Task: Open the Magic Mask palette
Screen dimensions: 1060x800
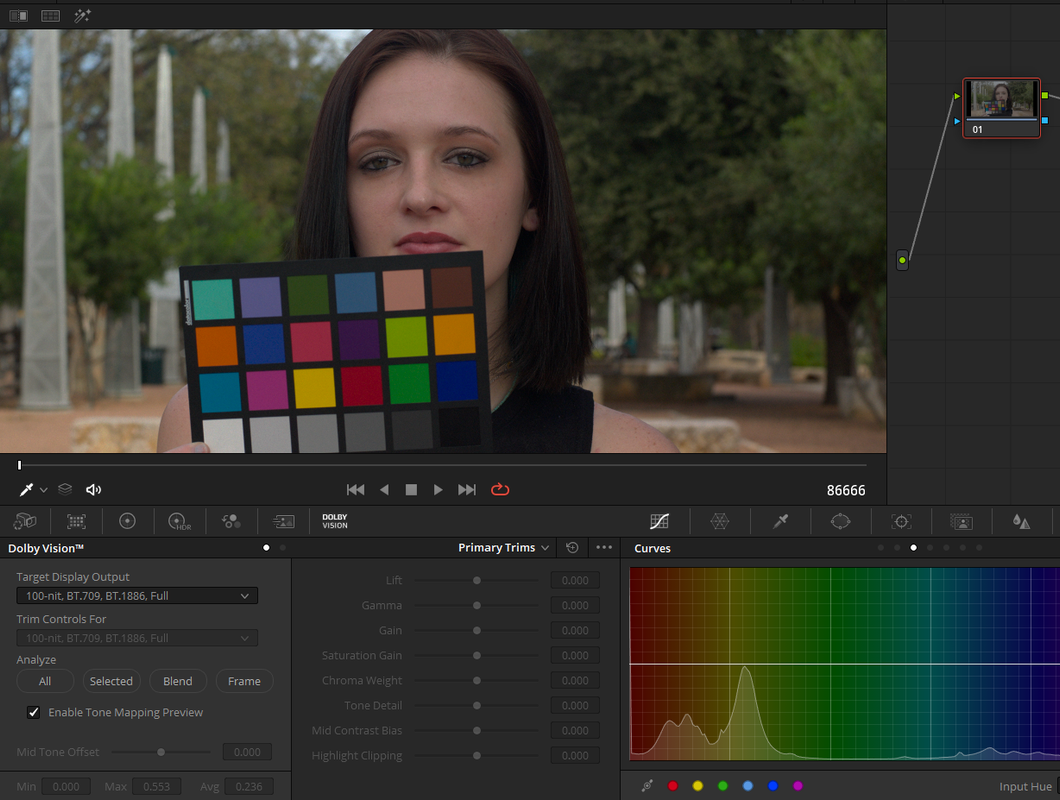Action: pyautogui.click(x=961, y=521)
